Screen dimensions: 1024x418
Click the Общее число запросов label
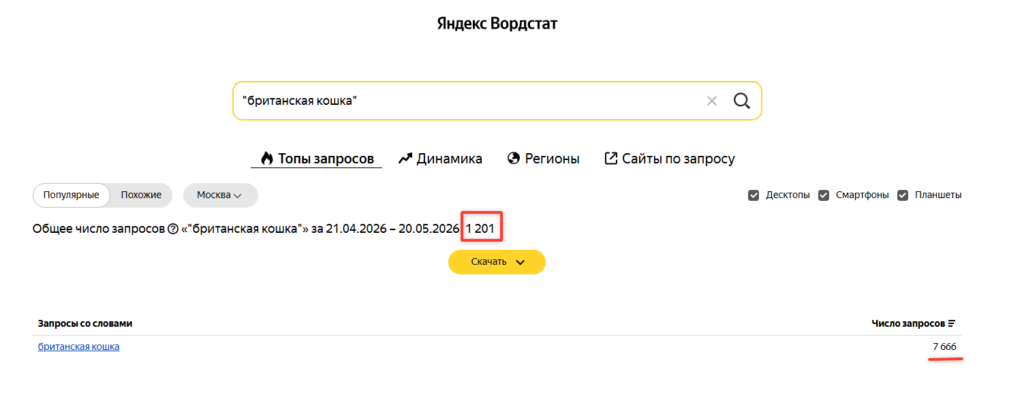click(99, 229)
